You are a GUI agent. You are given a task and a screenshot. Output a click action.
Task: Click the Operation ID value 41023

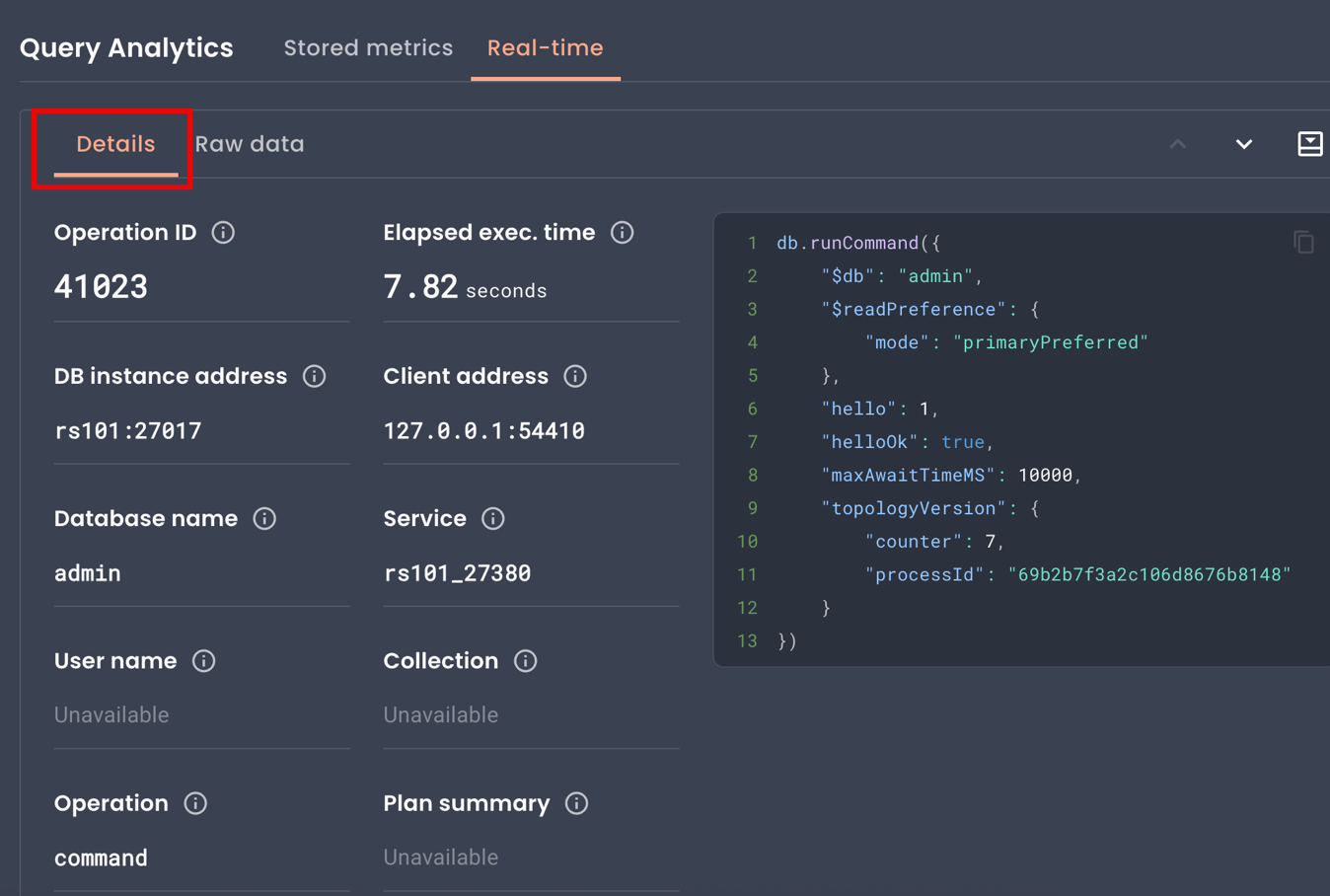click(101, 287)
